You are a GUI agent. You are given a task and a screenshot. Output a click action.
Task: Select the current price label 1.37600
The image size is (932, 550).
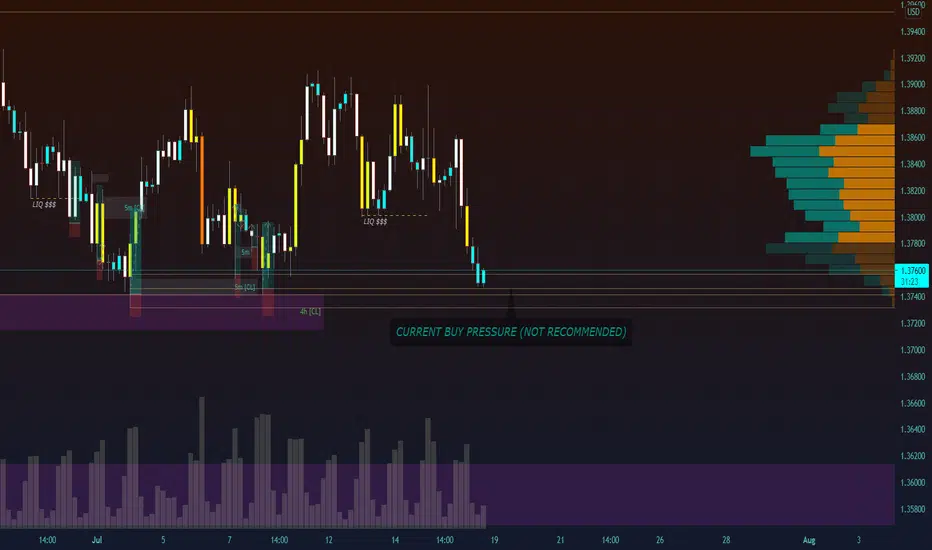click(x=912, y=271)
